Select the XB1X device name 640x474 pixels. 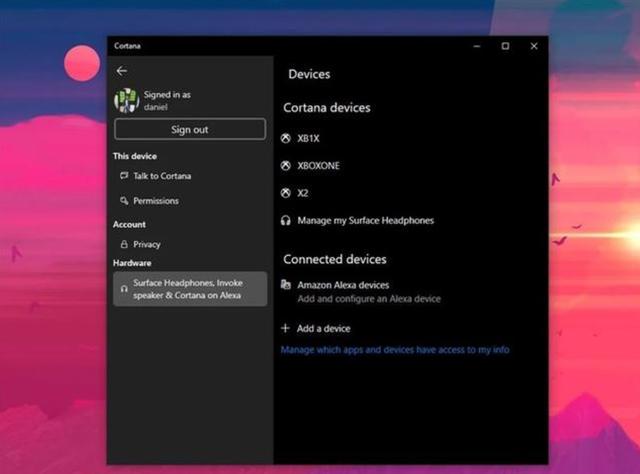pos(308,138)
